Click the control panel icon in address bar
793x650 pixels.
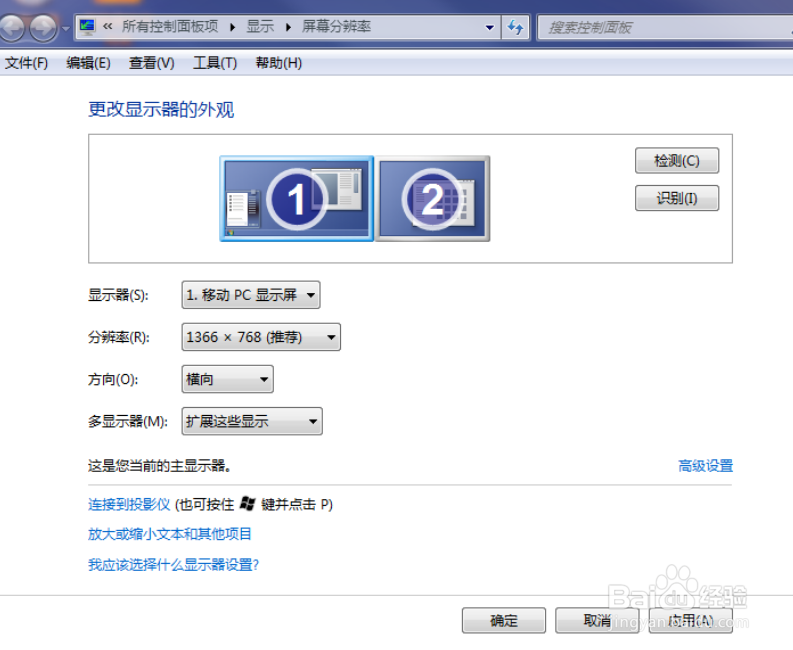click(x=87, y=27)
